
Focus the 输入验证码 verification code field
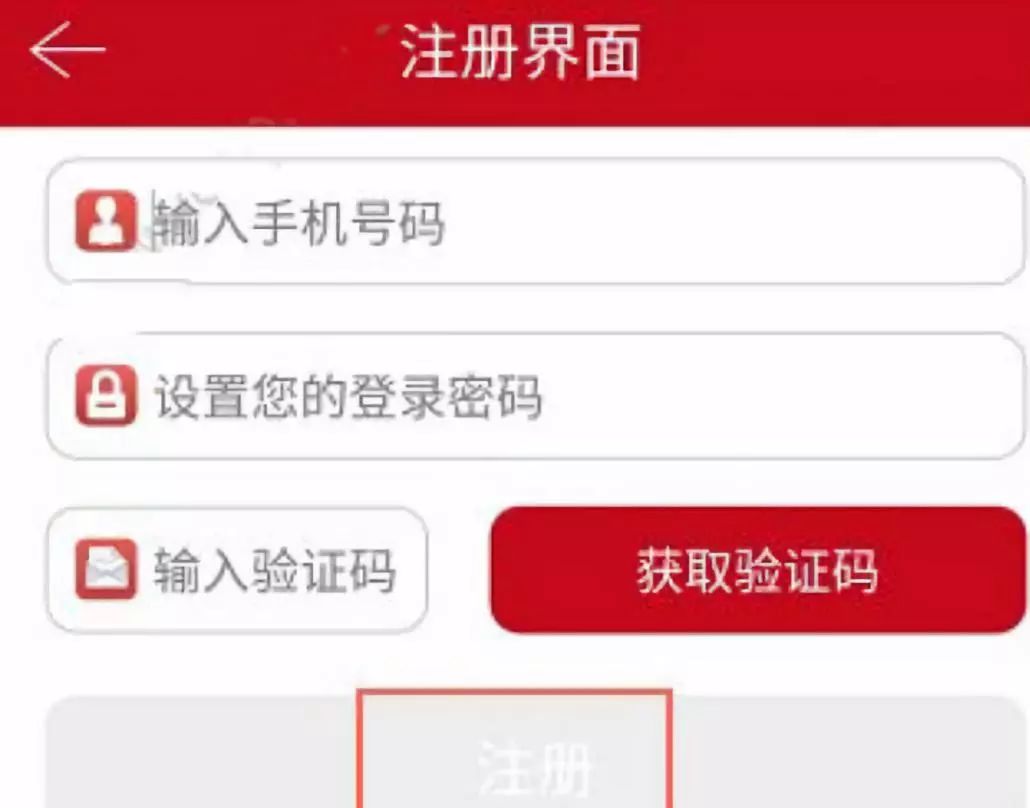pos(237,570)
